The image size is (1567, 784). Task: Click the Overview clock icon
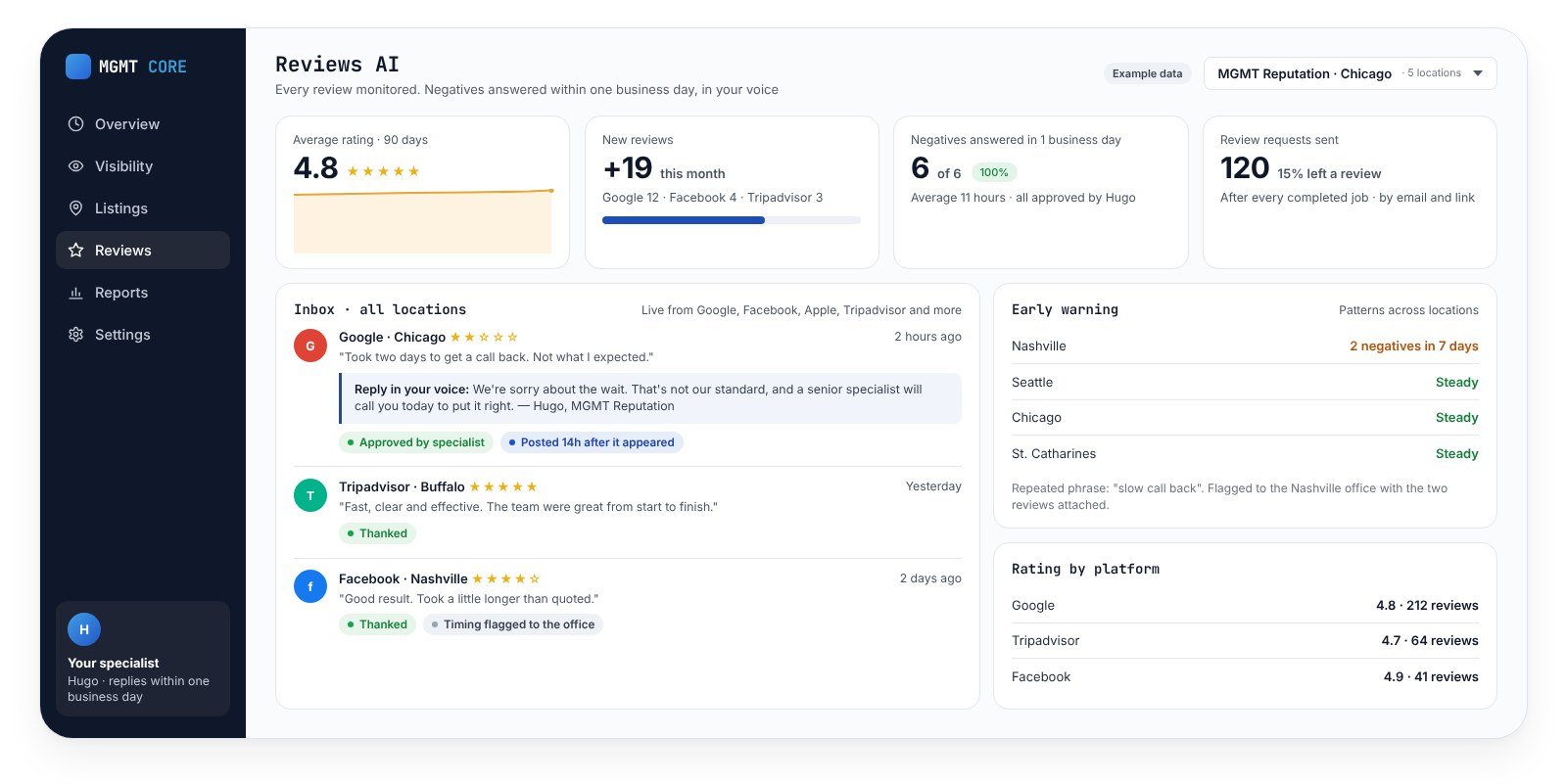(75, 124)
